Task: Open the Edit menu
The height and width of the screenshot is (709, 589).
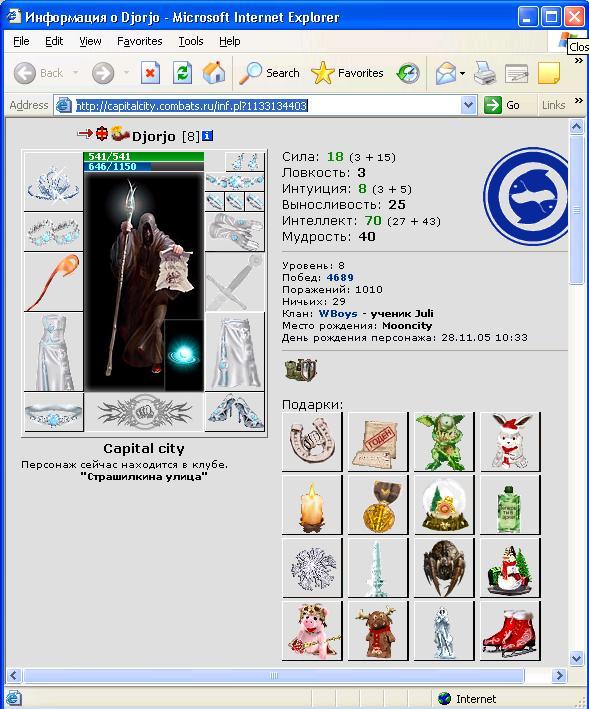Action: tap(54, 41)
